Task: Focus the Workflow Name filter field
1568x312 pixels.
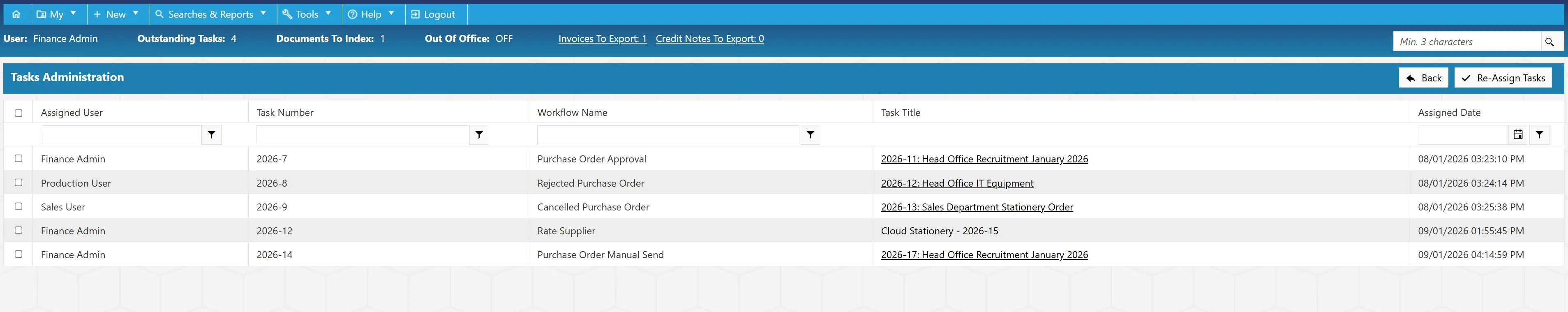Action: click(668, 135)
